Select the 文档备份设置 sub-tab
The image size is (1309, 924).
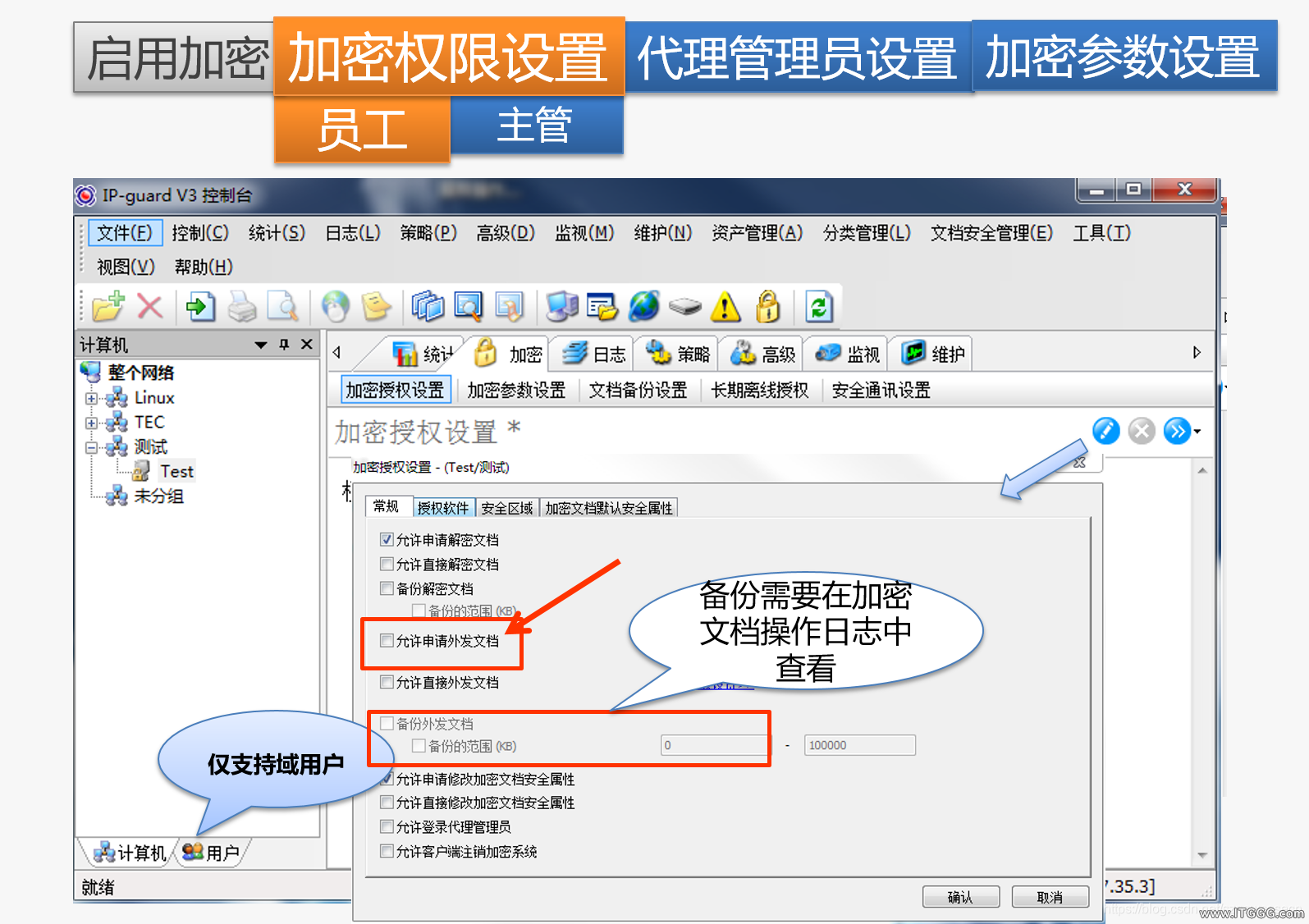(x=638, y=391)
